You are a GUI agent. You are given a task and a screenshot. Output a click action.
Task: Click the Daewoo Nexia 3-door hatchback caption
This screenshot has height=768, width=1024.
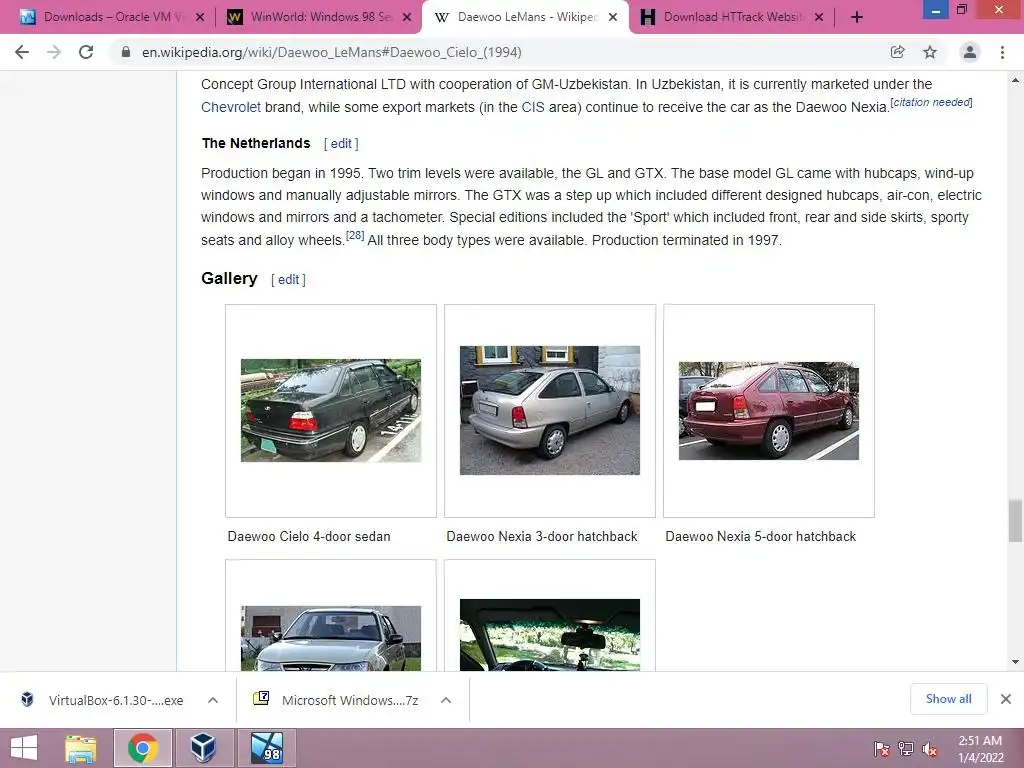541,536
